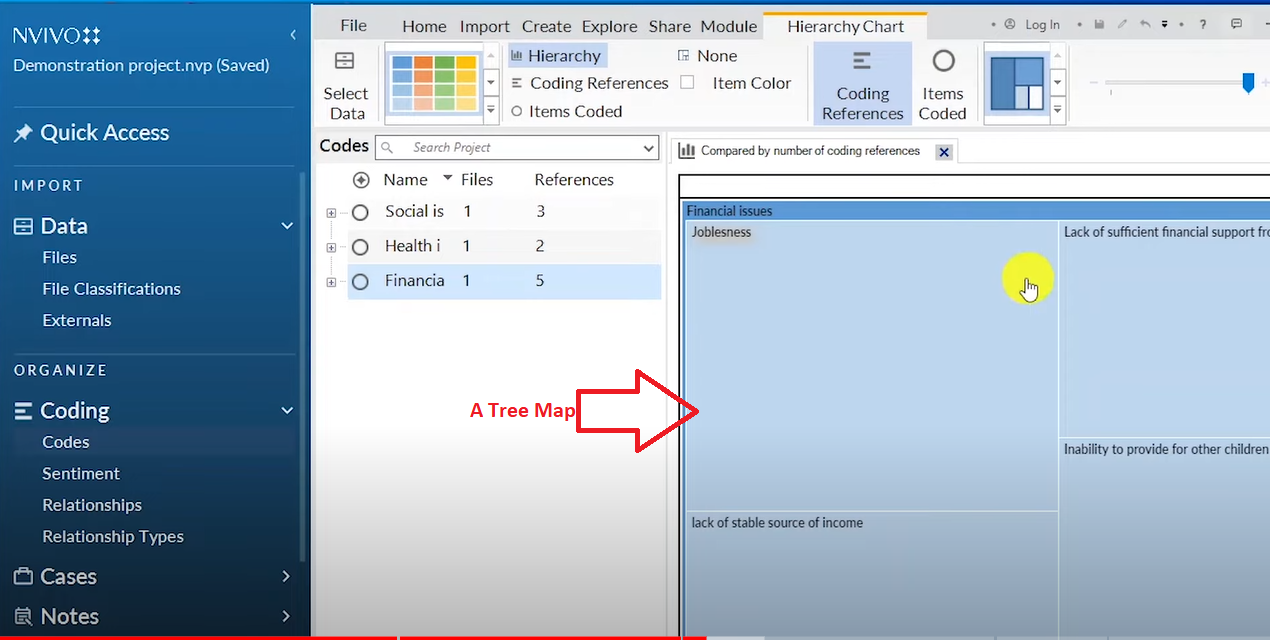This screenshot has width=1270, height=640.
Task: Switch to the Import ribbon tab
Action: click(484, 27)
